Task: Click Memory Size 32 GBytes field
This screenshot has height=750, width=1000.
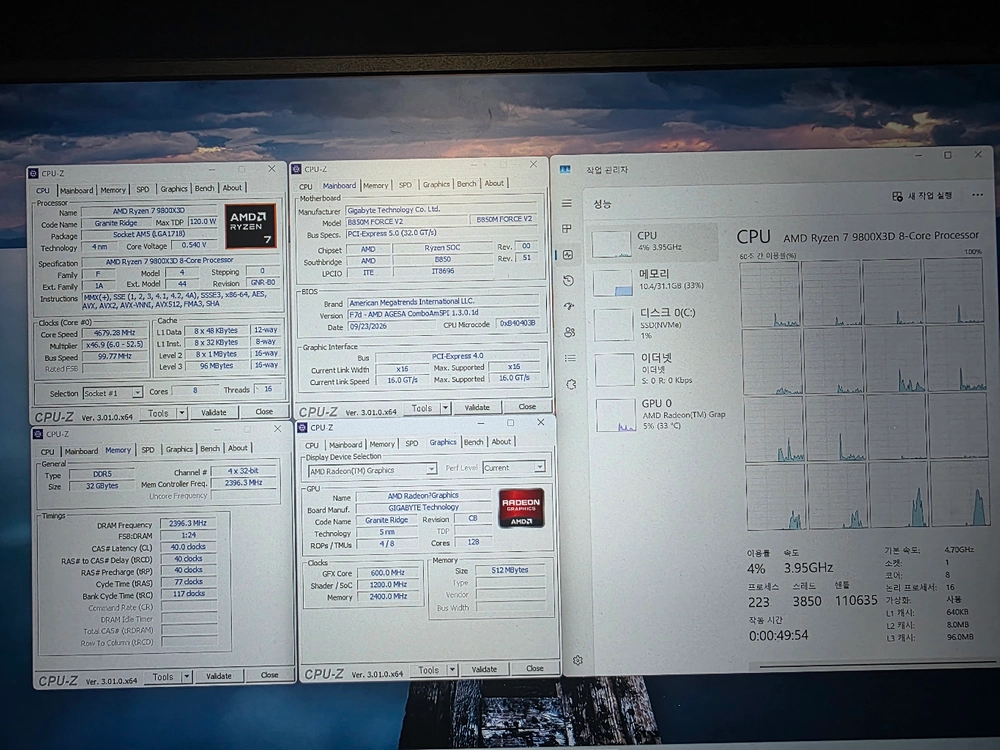Action: click(x=102, y=485)
